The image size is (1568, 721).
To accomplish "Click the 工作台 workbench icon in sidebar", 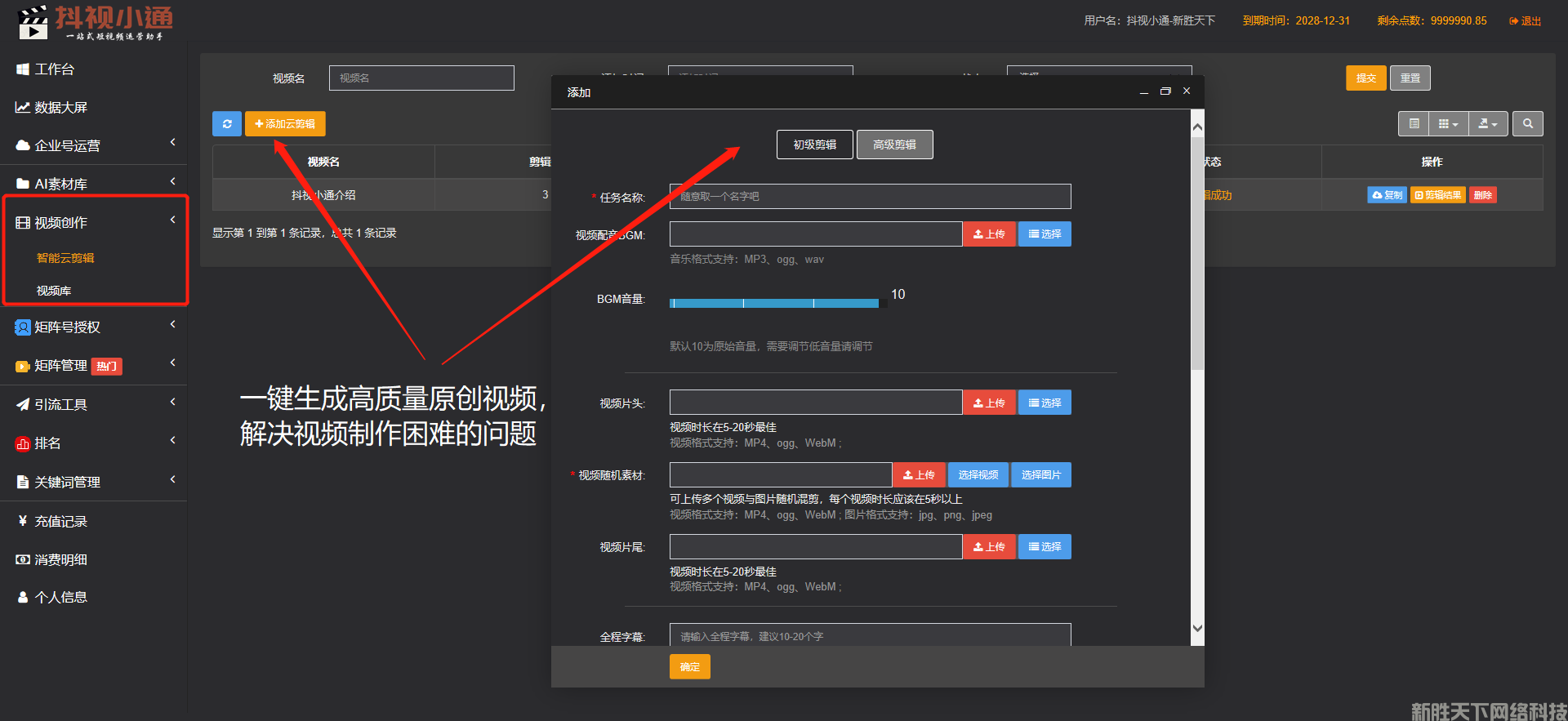I will pos(23,69).
